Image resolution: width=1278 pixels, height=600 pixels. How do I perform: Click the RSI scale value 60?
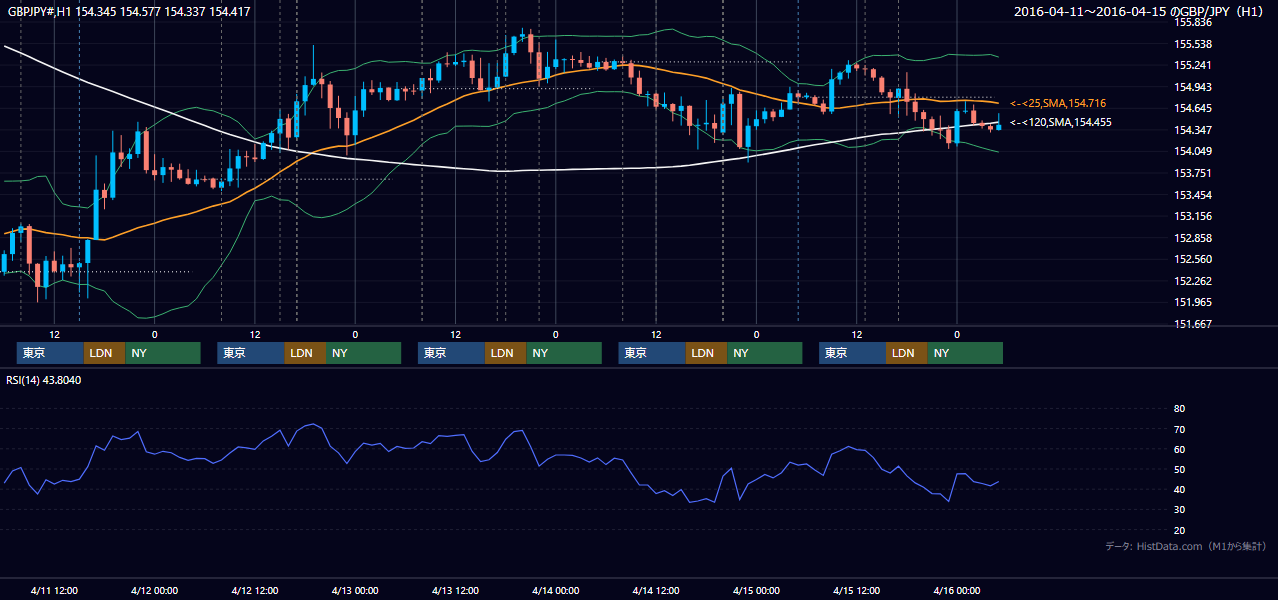[x=1179, y=449]
